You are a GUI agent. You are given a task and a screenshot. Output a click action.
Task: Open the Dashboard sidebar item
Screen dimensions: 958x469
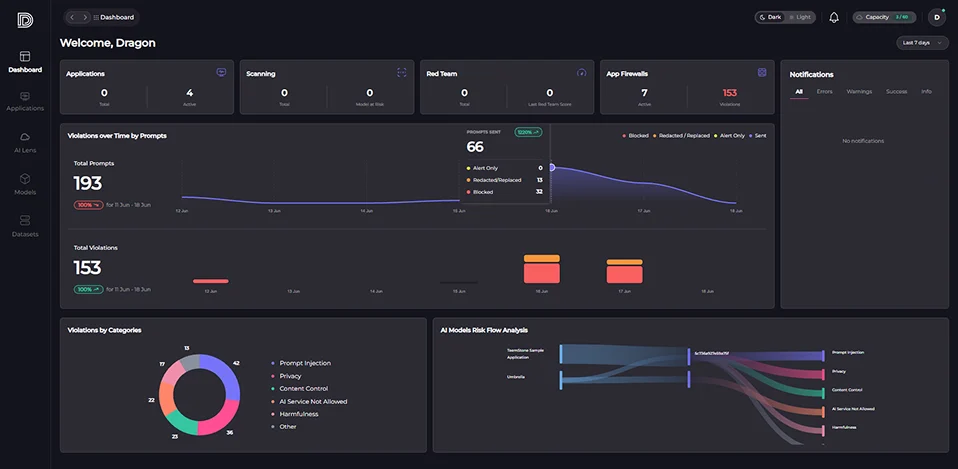[x=25, y=62]
